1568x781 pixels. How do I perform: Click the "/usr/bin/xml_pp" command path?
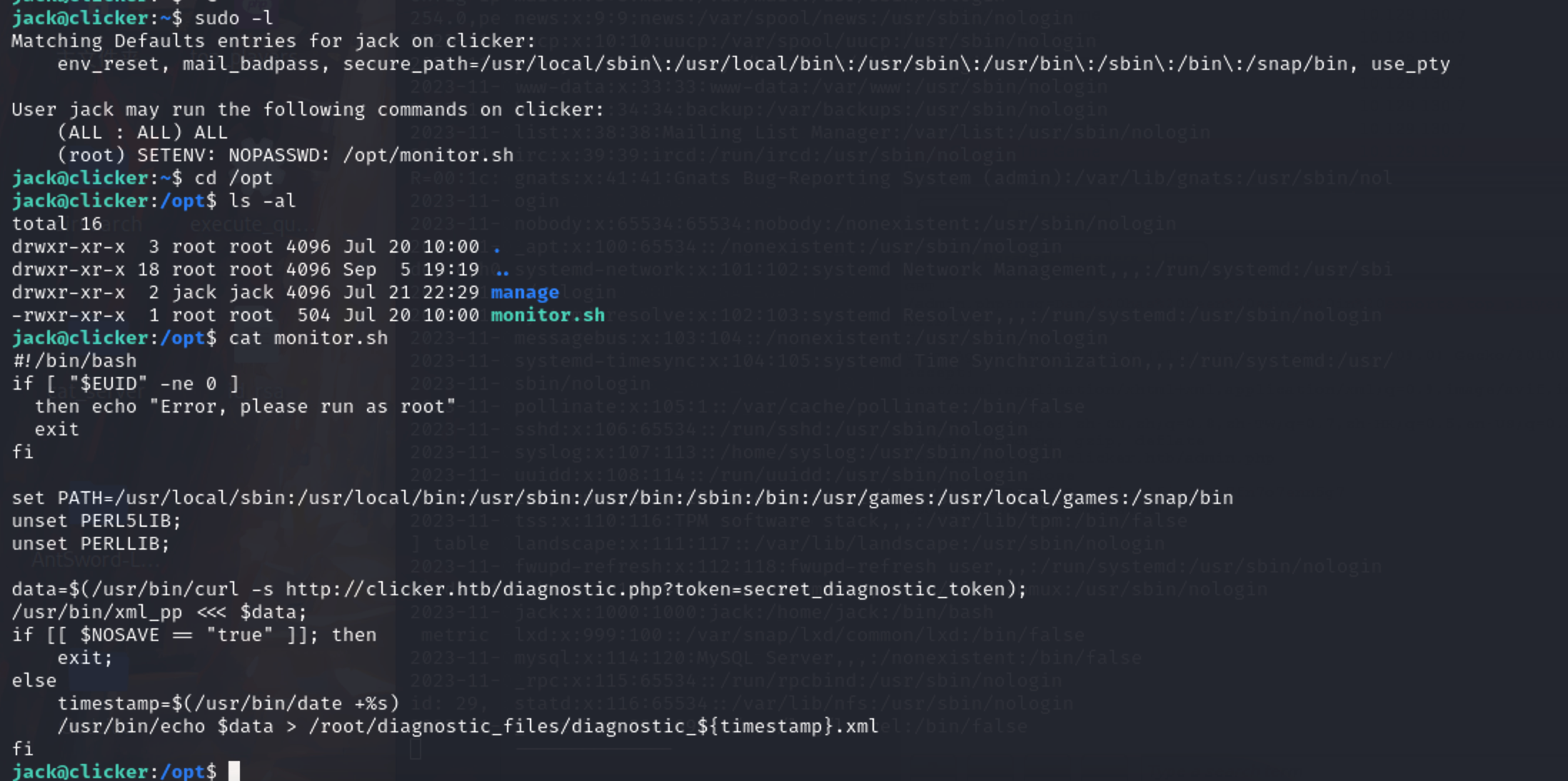(x=96, y=613)
